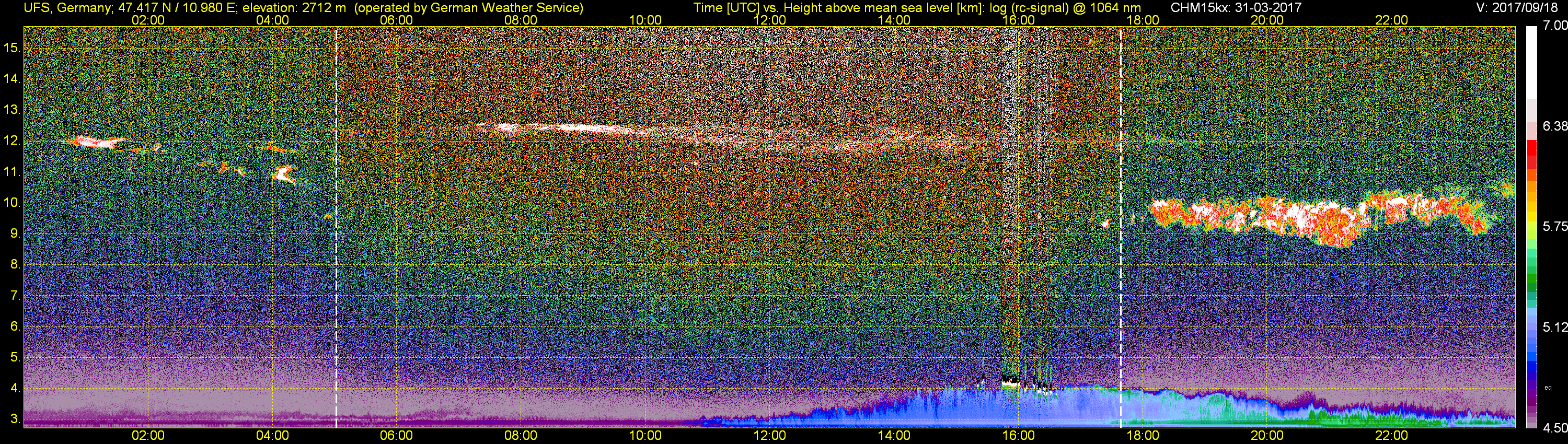Click "20:00" on the bottom time axis
Image resolution: width=1568 pixels, height=444 pixels.
click(x=1267, y=436)
